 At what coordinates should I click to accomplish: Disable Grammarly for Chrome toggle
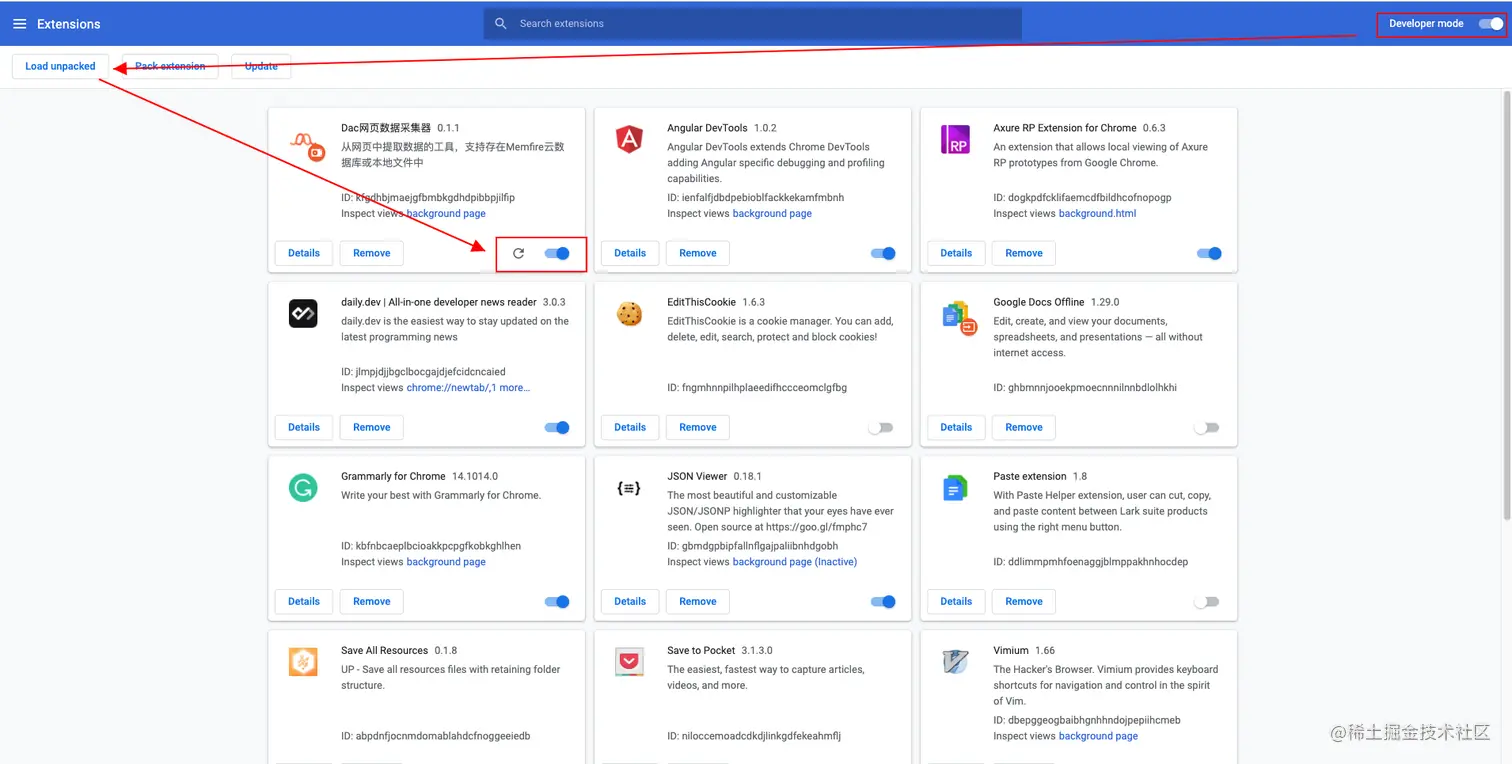click(557, 601)
